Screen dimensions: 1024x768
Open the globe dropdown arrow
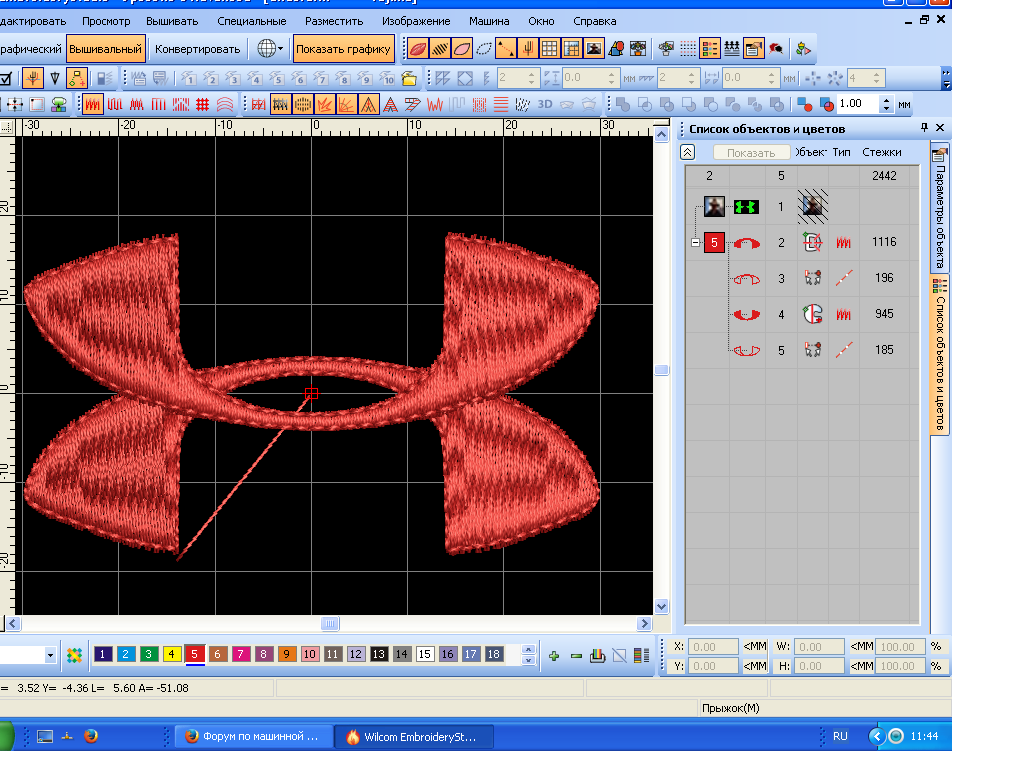281,48
